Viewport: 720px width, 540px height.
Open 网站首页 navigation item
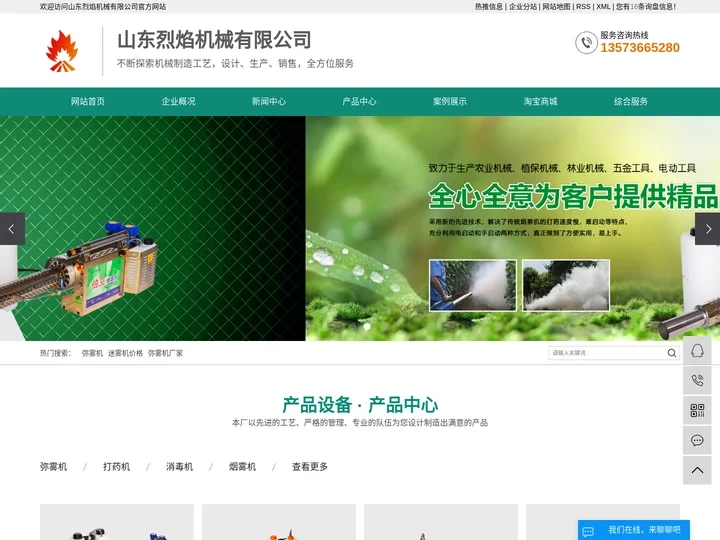click(x=88, y=101)
